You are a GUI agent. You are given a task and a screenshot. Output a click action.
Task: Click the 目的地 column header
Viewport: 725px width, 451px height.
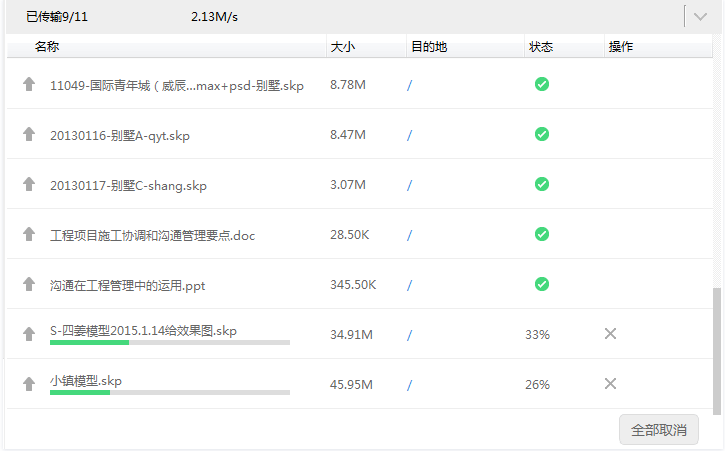coord(429,47)
